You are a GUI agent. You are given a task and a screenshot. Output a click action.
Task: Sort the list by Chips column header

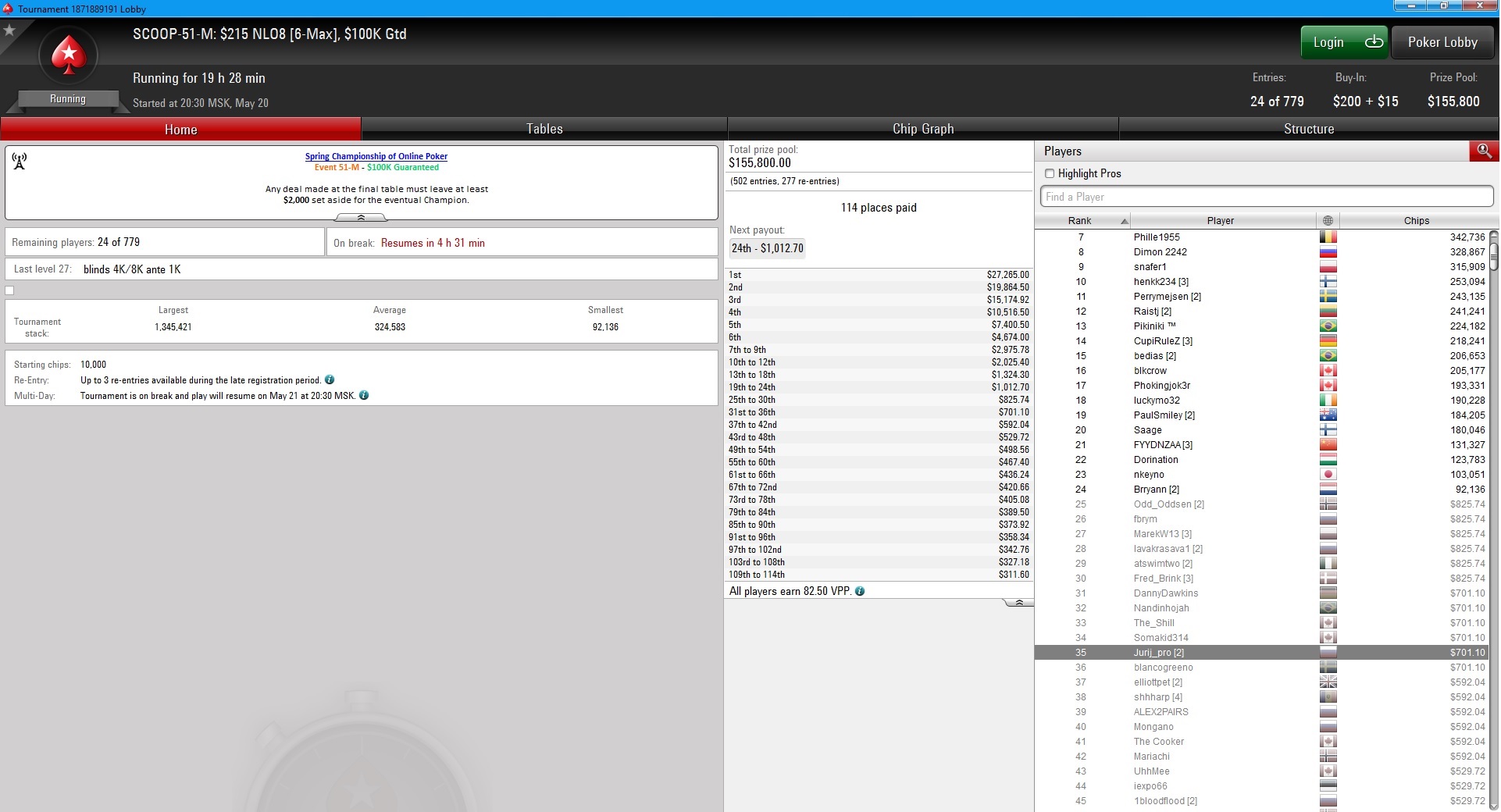(1416, 221)
